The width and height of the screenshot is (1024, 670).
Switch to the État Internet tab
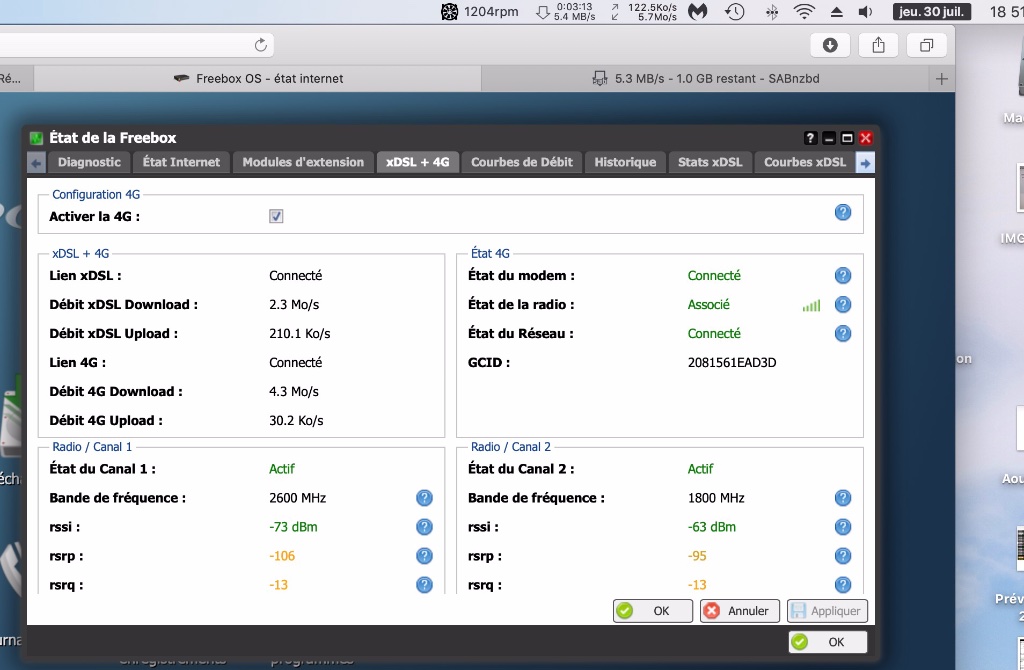(182, 162)
